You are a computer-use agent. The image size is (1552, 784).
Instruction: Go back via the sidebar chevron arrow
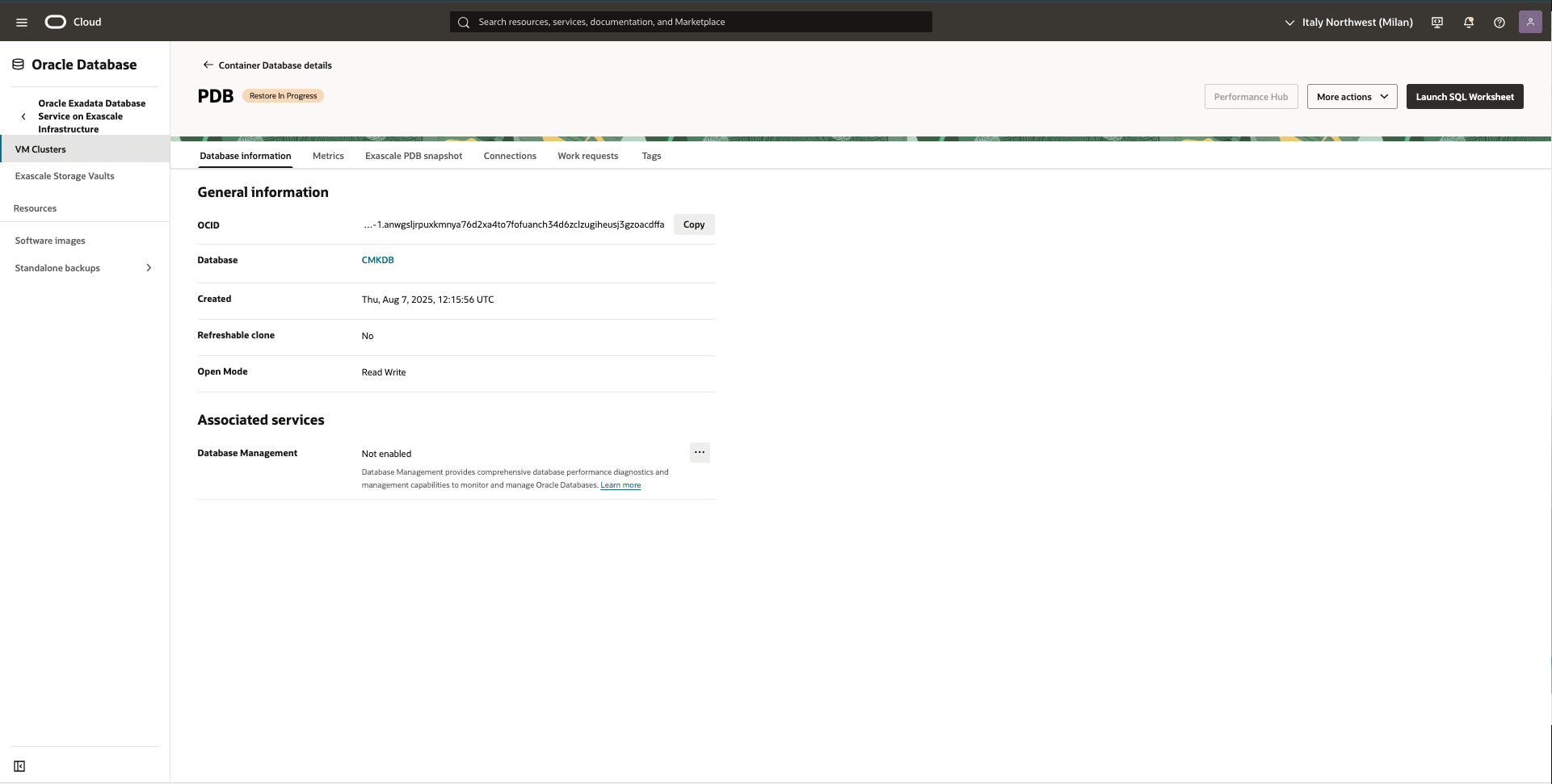tap(23, 116)
